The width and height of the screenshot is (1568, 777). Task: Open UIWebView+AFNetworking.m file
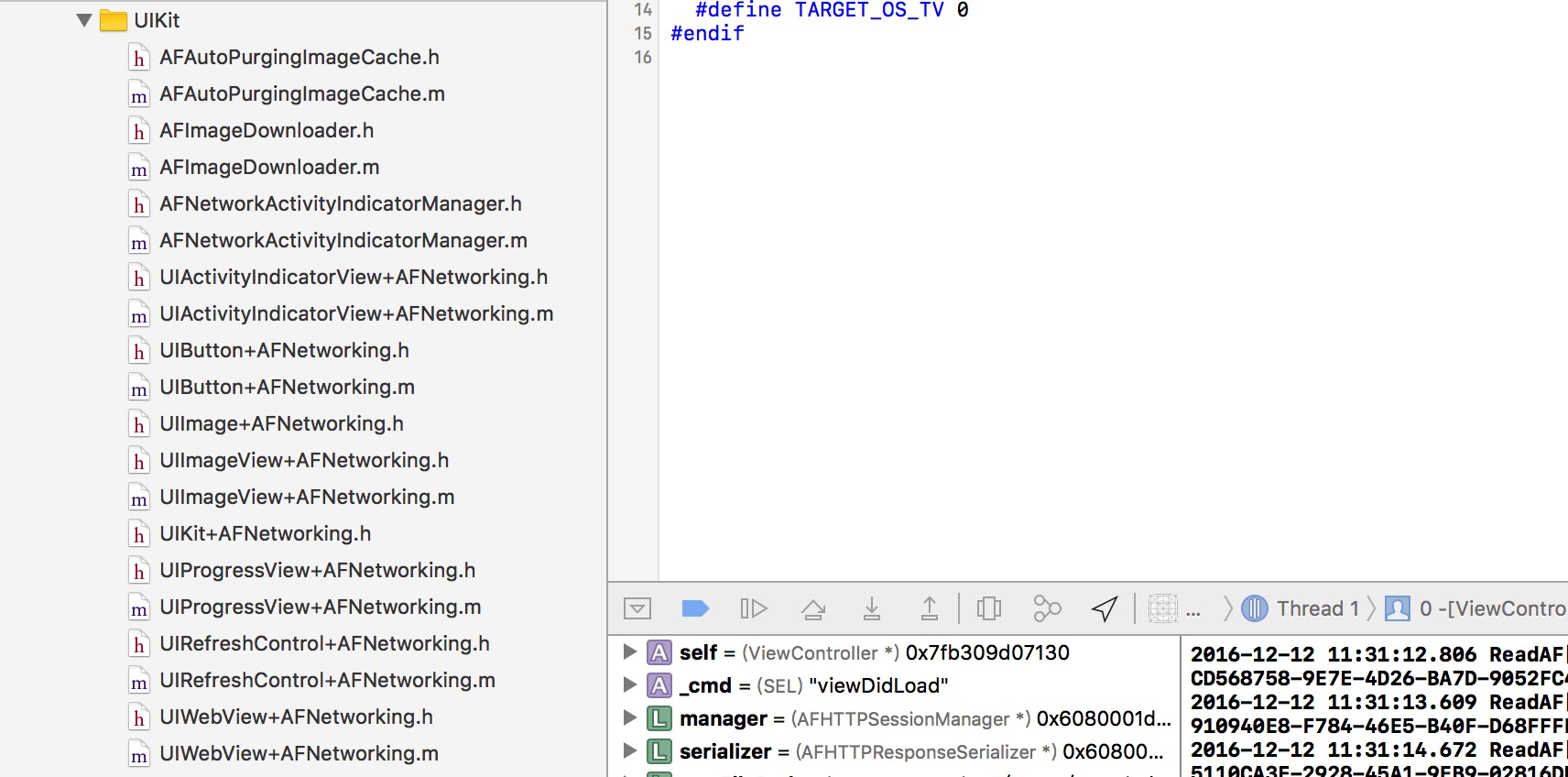pos(299,753)
